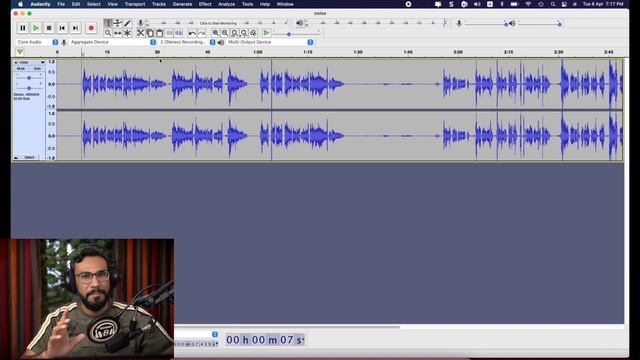The width and height of the screenshot is (640, 360).
Task: Skip to end of the track
Action: point(75,28)
